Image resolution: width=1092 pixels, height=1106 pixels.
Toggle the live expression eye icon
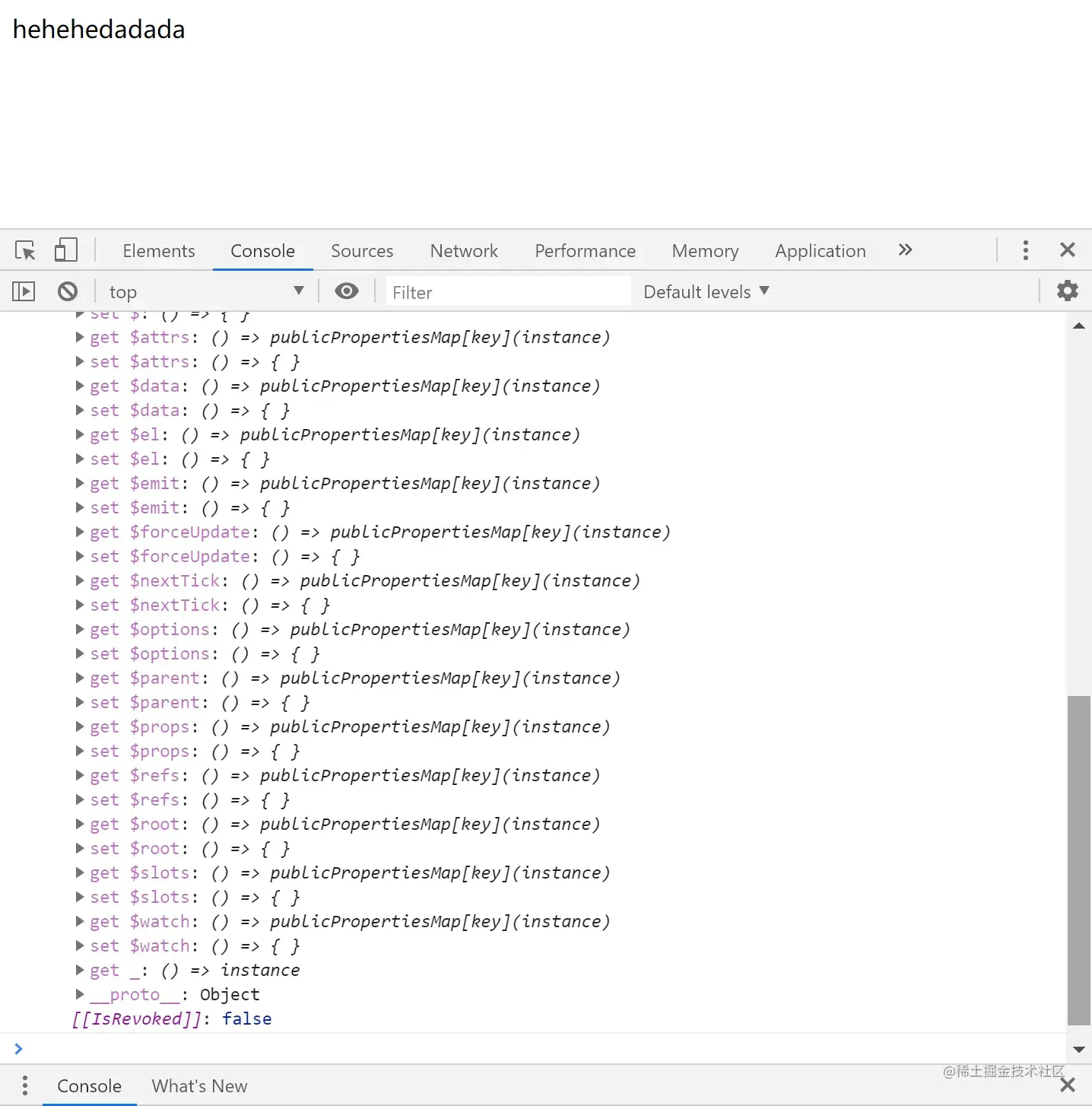click(347, 291)
